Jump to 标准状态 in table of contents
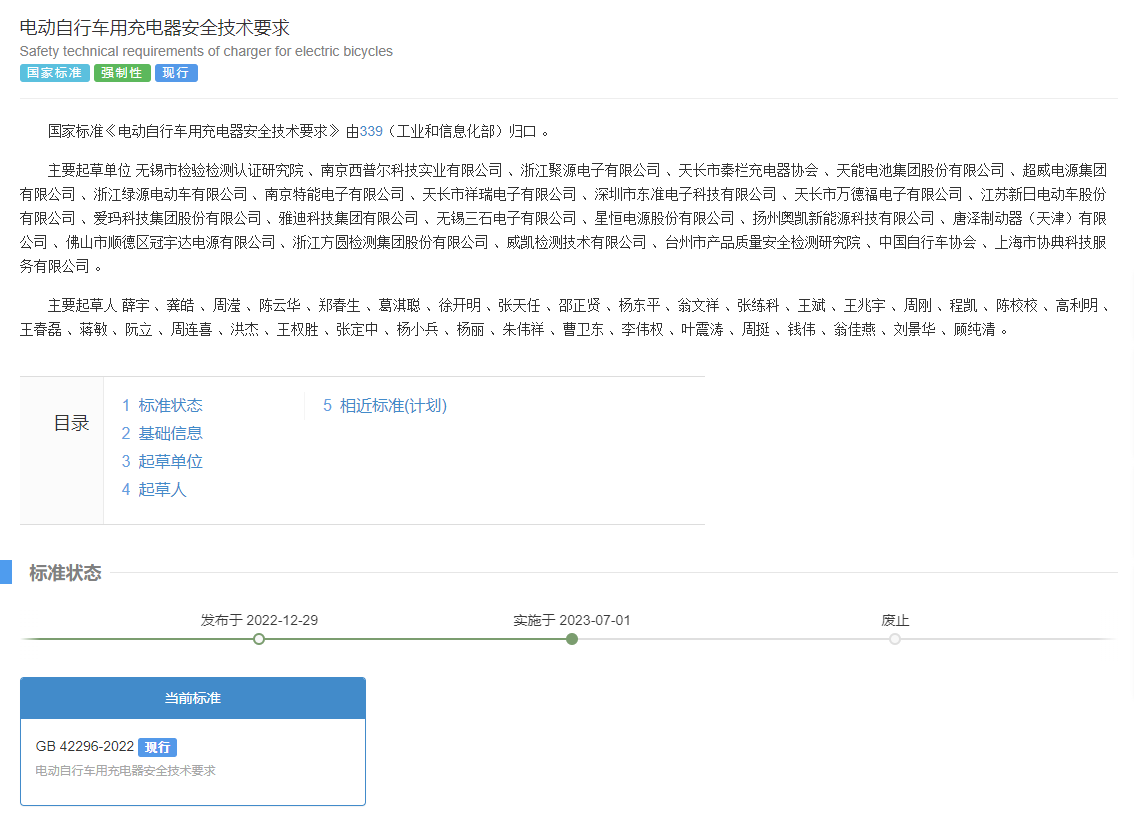The width and height of the screenshot is (1134, 839). click(170, 405)
